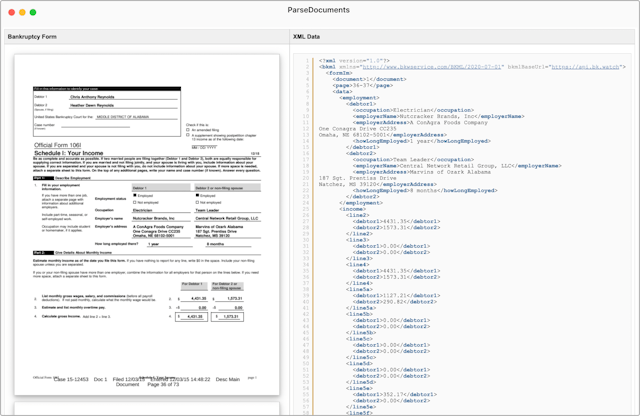Toggle Debtor 2 'Employed' checkbox
The image size is (640, 416).
pyautogui.click(x=198, y=196)
